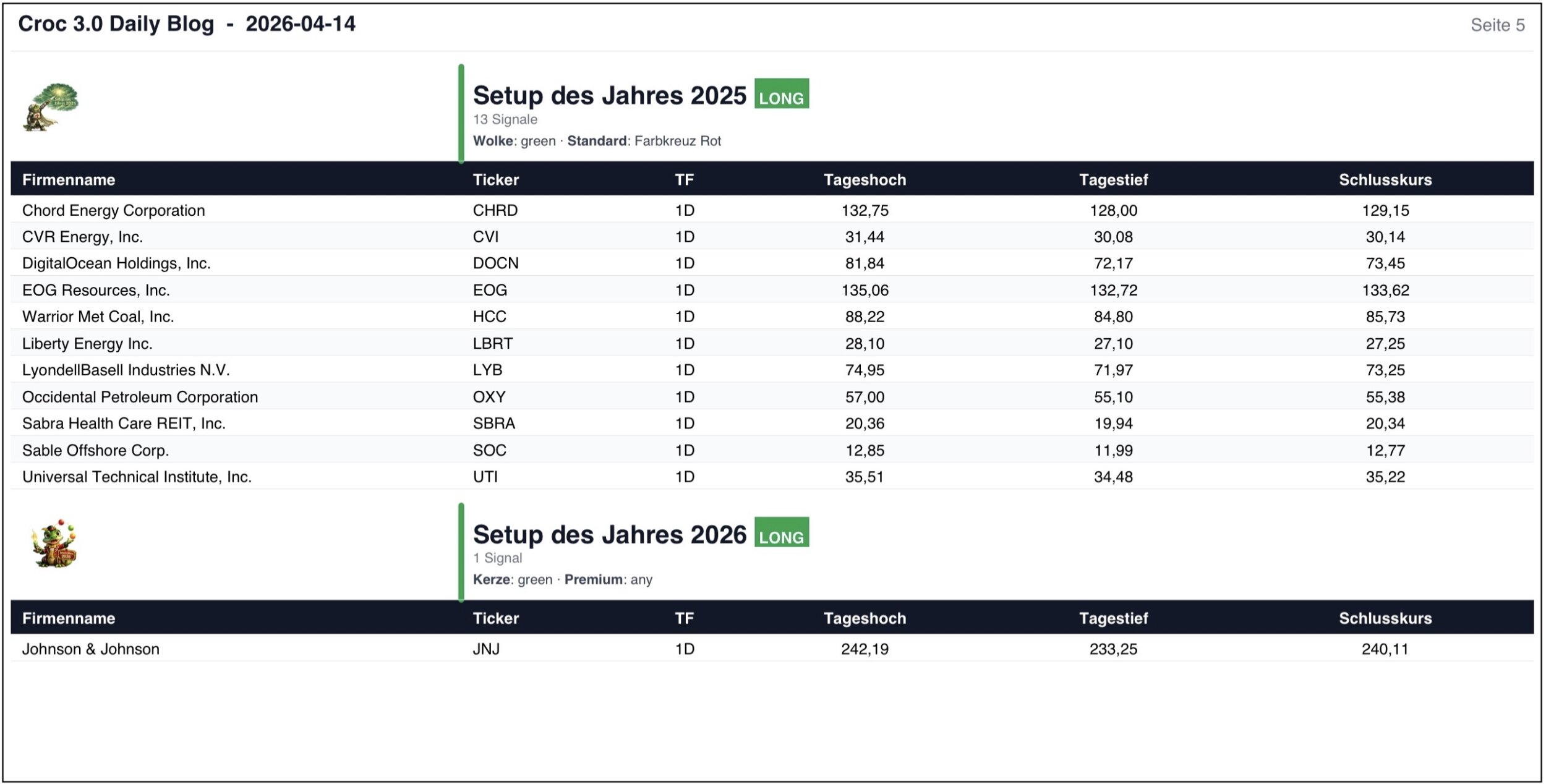The image size is (1546, 784).
Task: Click the Schlusskurs column header in the 2025 table
Action: click(x=1385, y=180)
